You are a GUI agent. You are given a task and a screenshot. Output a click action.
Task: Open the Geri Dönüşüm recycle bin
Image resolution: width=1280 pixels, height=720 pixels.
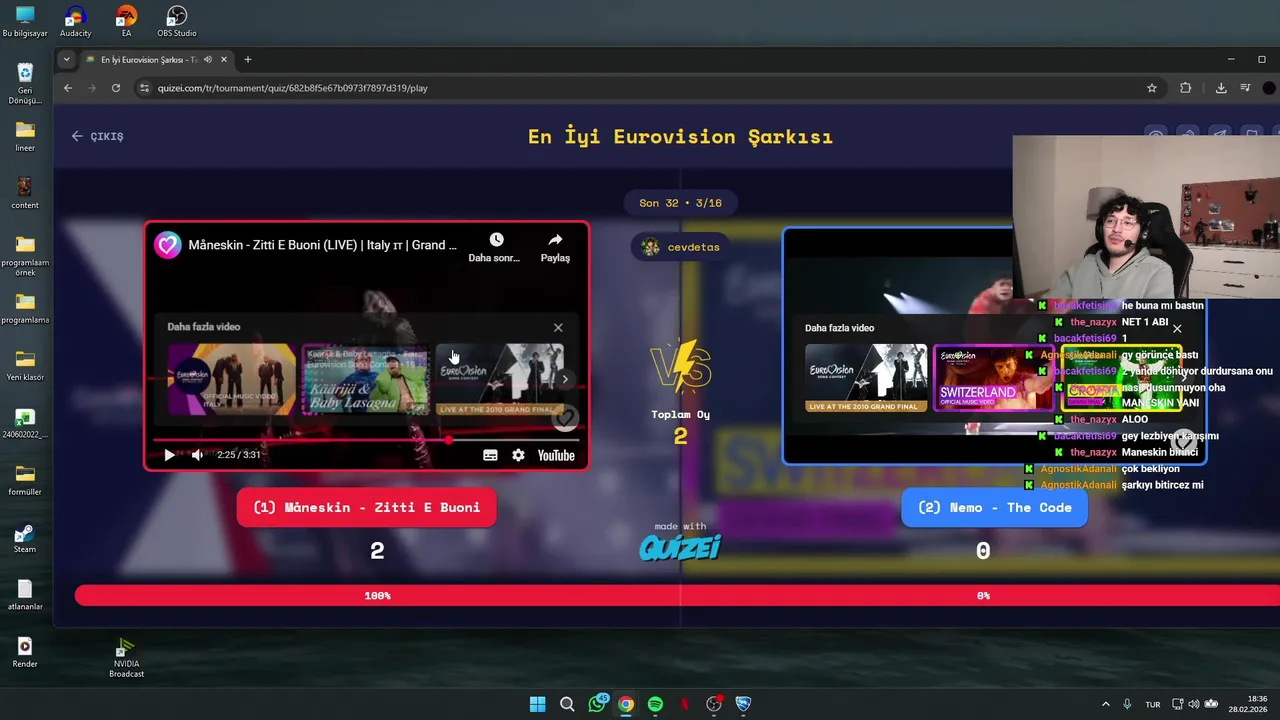(25, 83)
